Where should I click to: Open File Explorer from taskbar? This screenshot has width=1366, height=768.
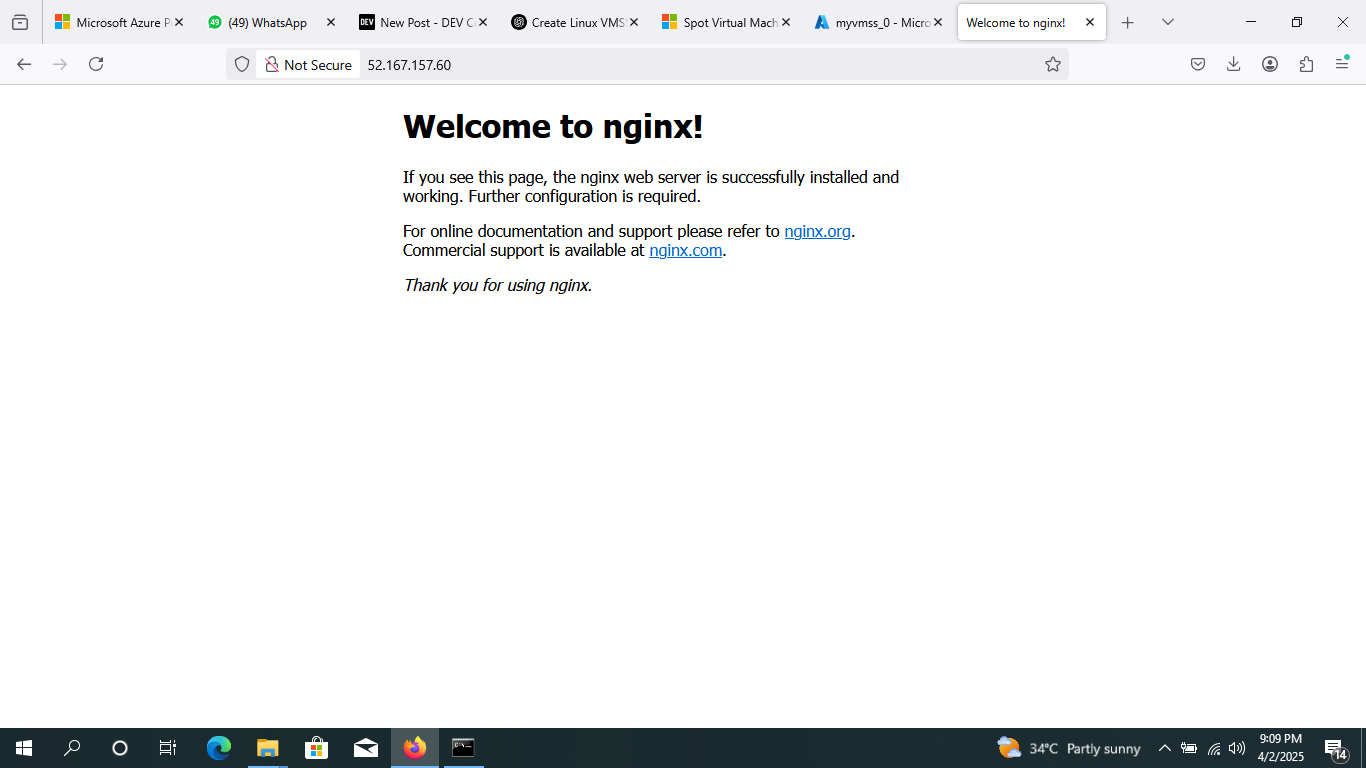267,748
